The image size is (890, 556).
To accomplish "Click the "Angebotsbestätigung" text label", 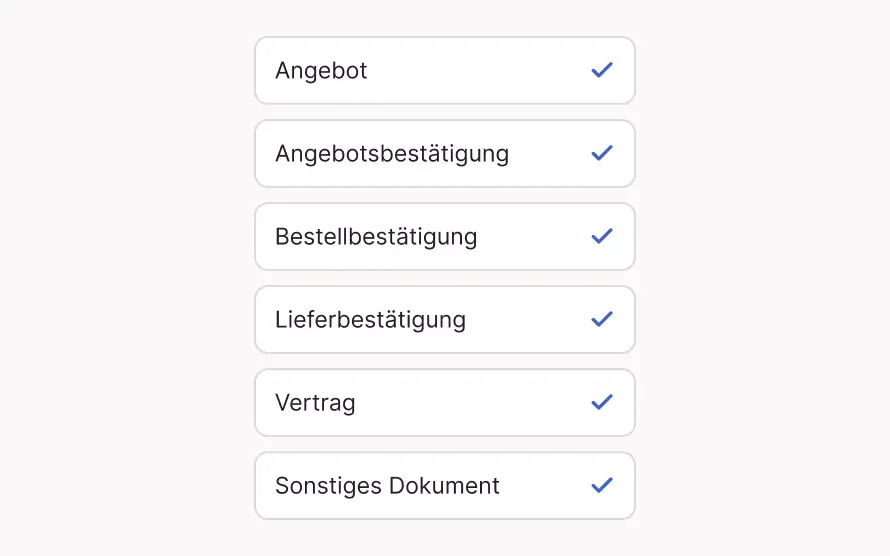I will coord(392,154).
